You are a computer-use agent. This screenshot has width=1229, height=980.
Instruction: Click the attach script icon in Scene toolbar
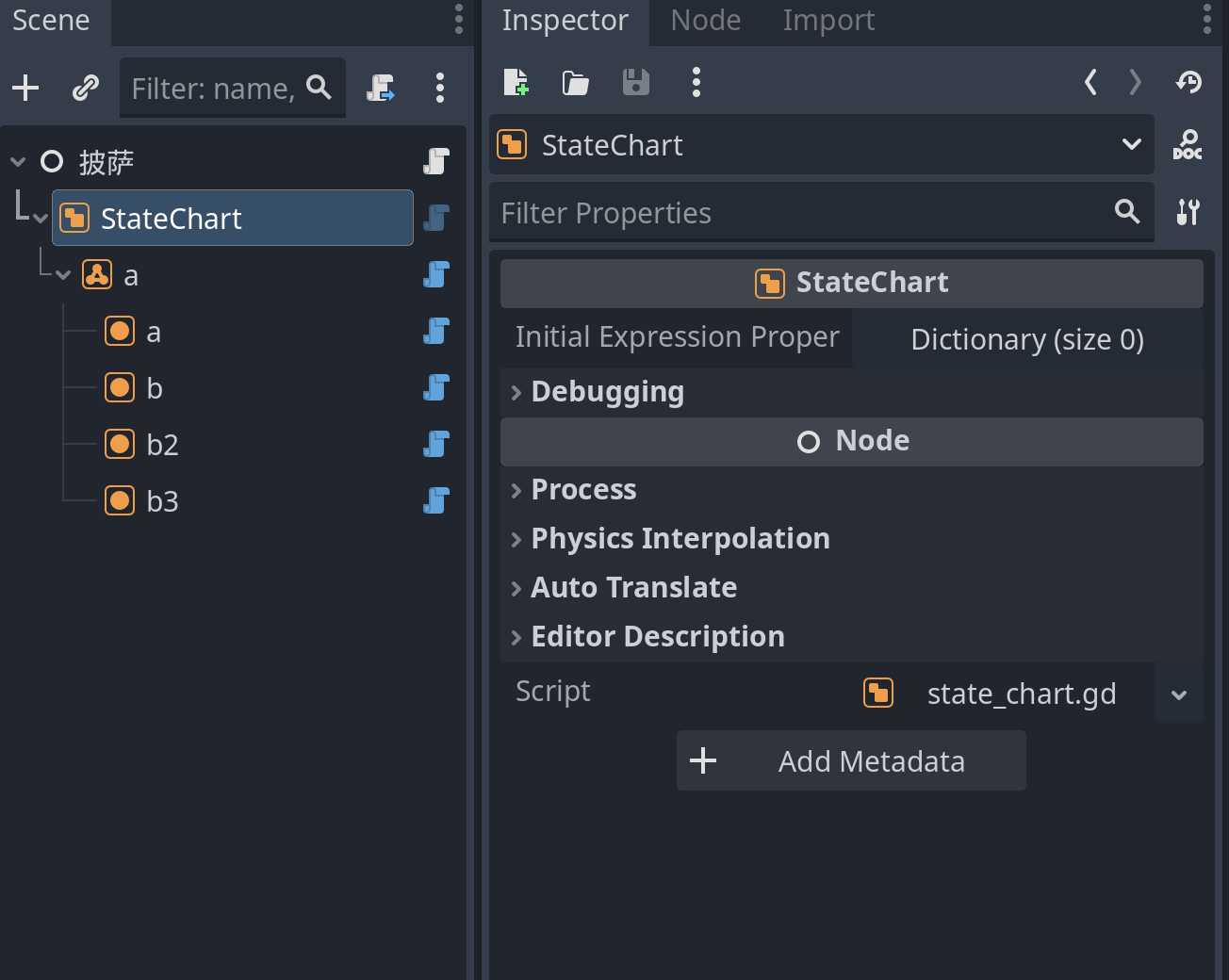381,89
